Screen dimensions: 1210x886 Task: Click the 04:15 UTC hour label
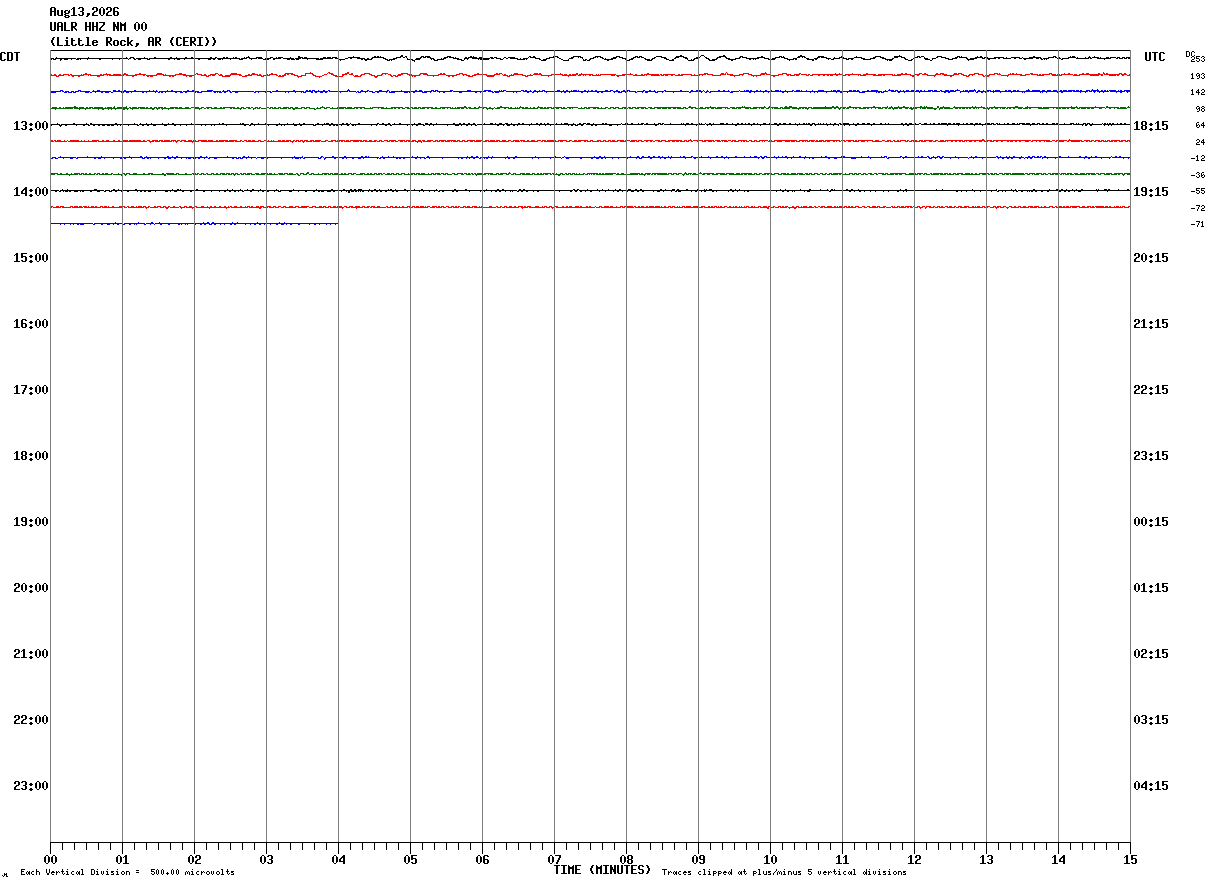click(x=1150, y=786)
